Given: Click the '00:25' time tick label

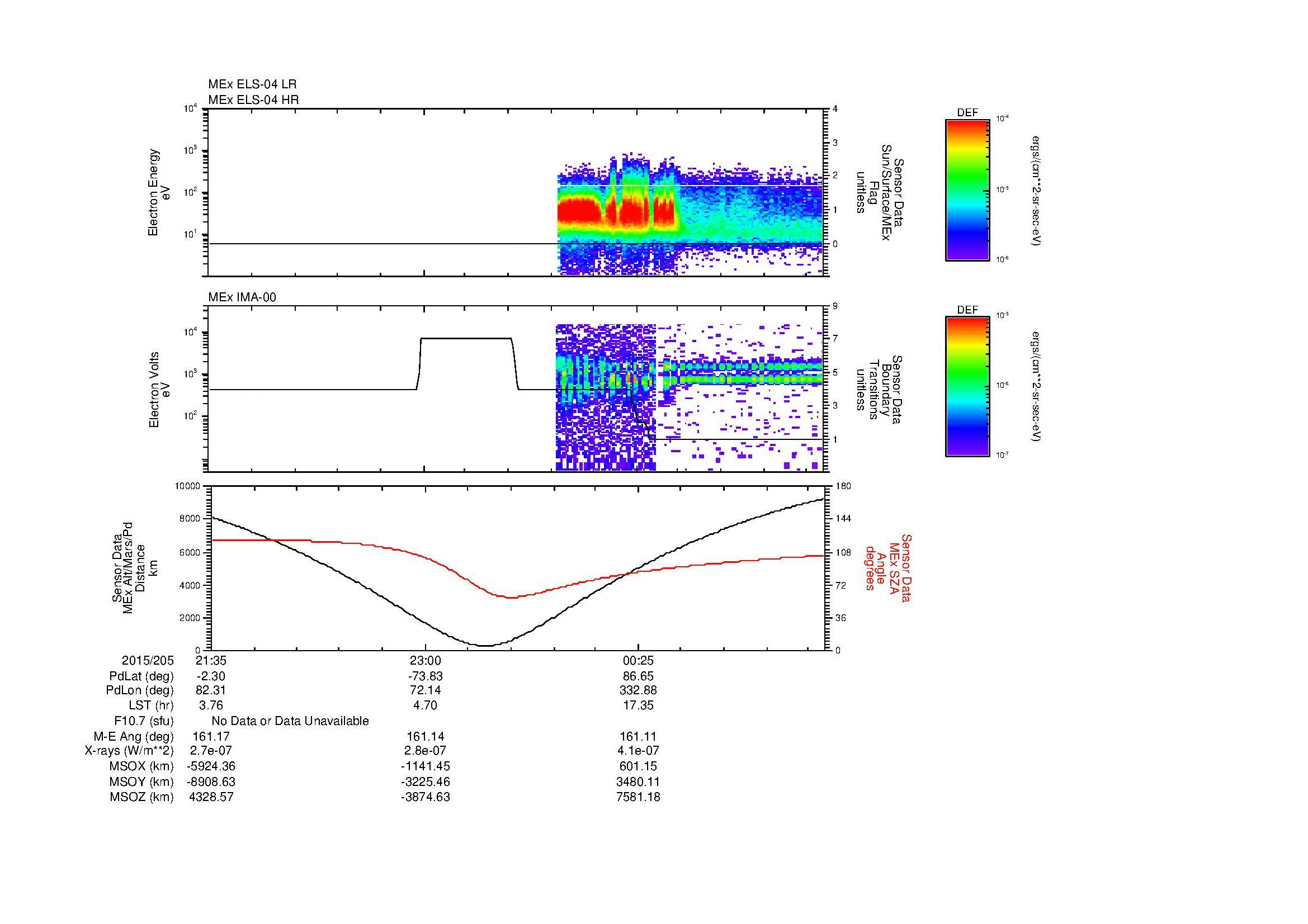Looking at the screenshot, I should click(638, 661).
